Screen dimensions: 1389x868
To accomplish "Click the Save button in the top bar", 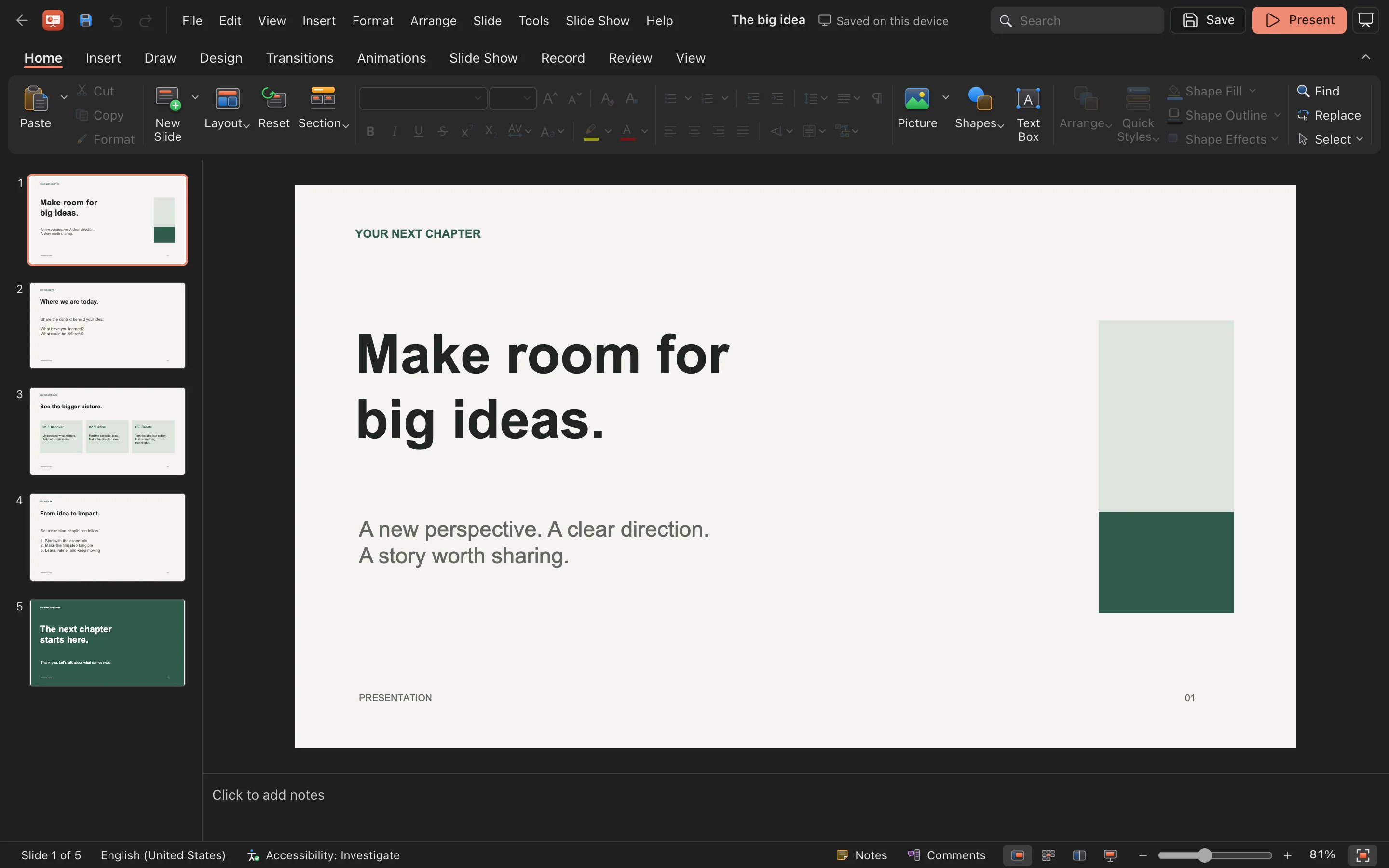I will (1208, 20).
